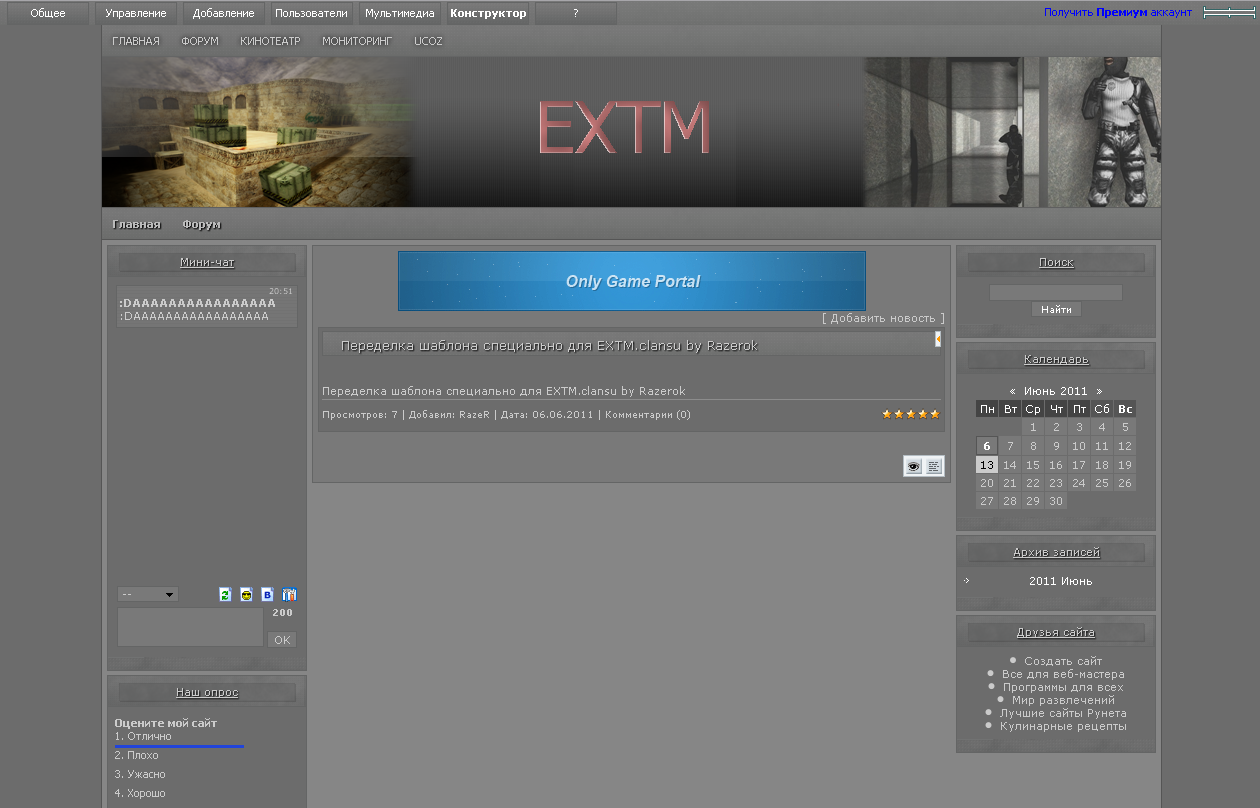Click the Получить Премиум аккаунт link
This screenshot has width=1260, height=808.
pyautogui.click(x=1118, y=12)
